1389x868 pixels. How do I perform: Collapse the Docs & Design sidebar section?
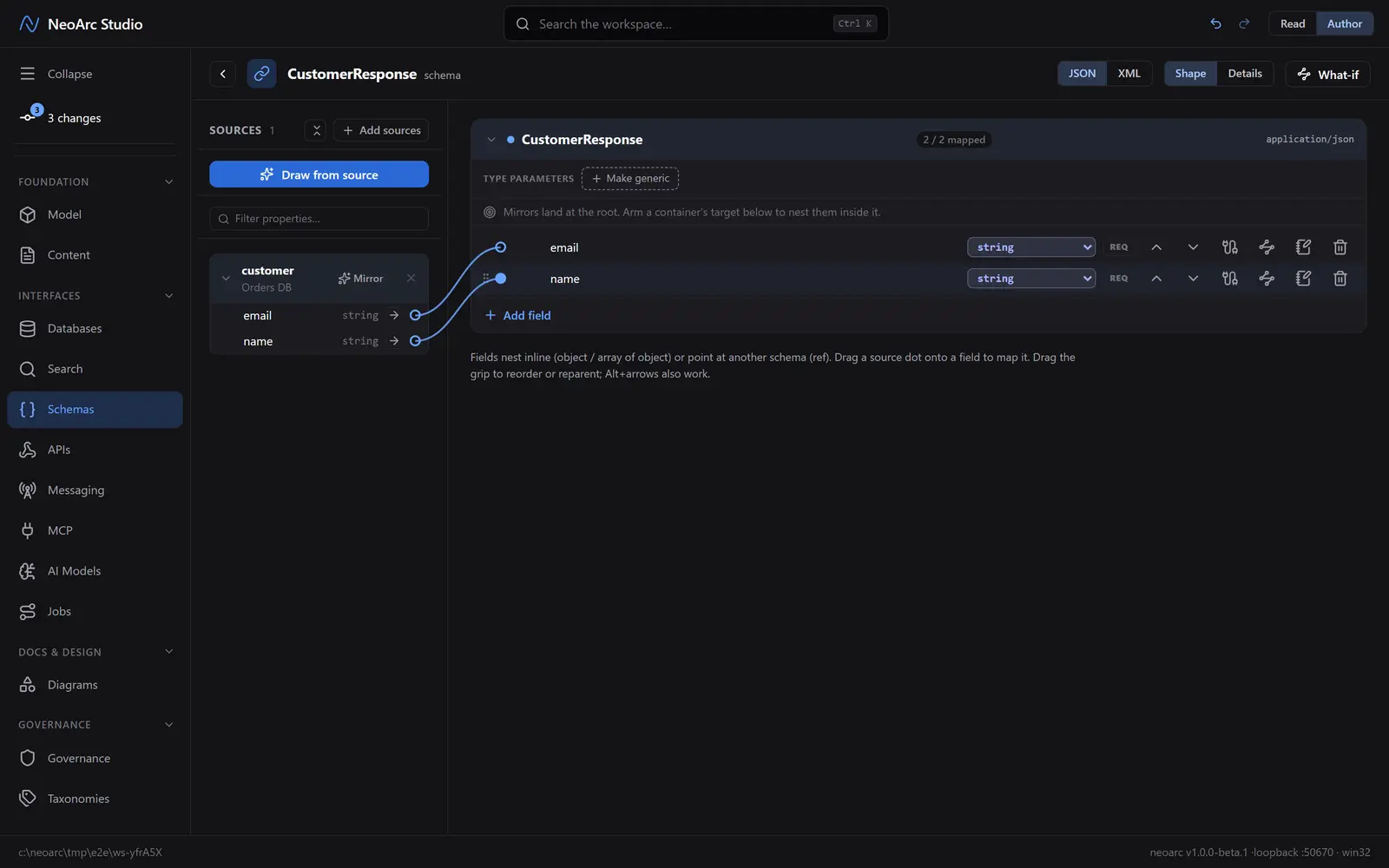tap(95, 652)
